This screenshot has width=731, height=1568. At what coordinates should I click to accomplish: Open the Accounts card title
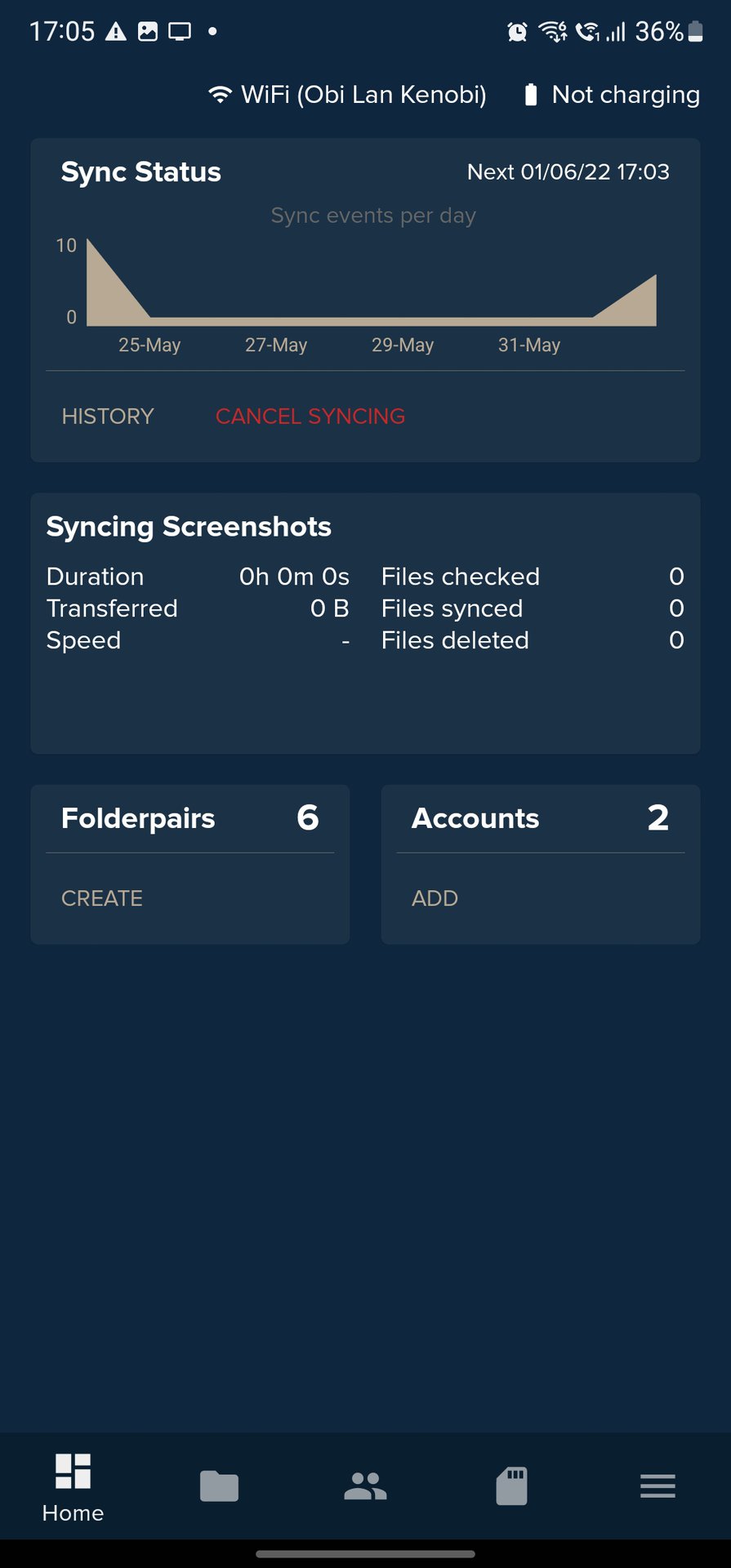[x=475, y=818]
